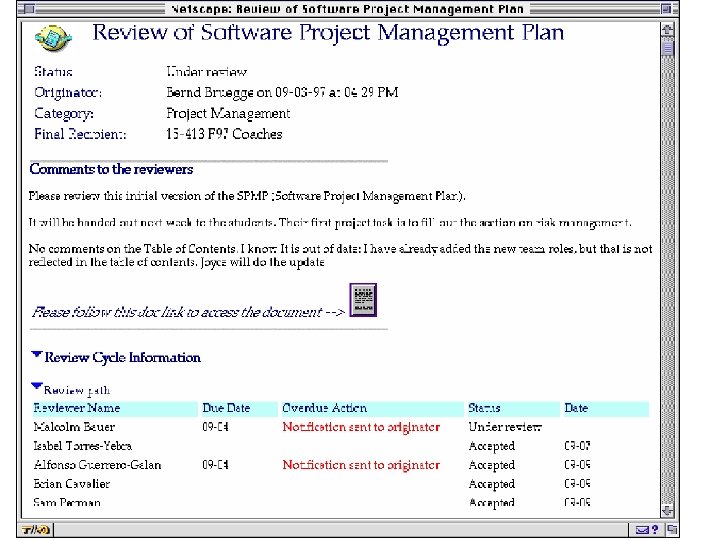
Task: Click Alfonso Guerrero-Galan's 09-04 due date
Action: (215, 465)
